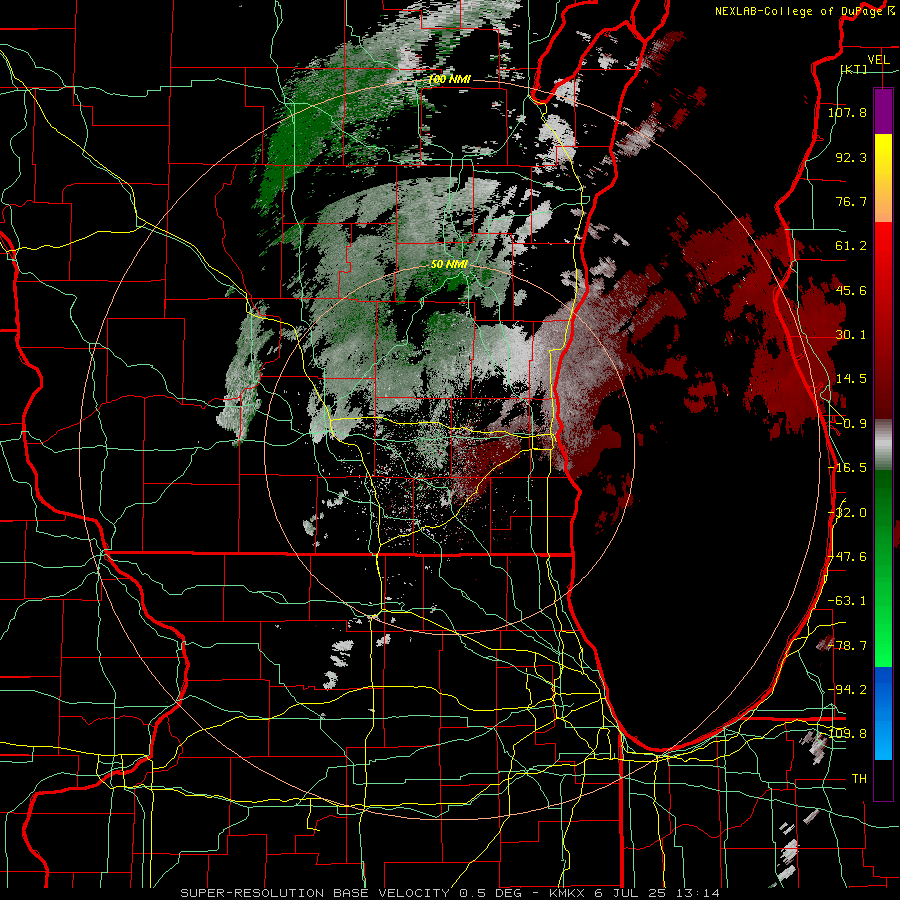Click the 50 NMI range ring label

tap(449, 265)
